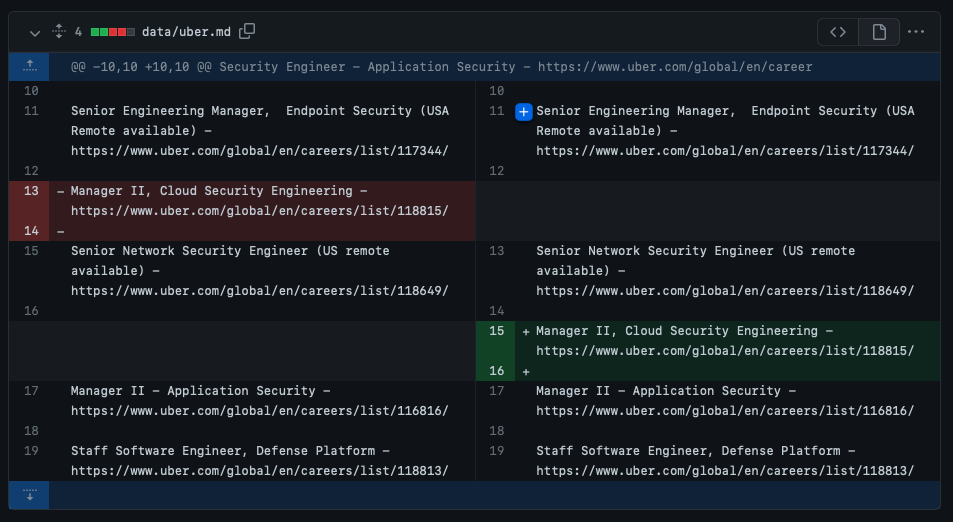Click left line number 15 beside Senior Network
The height and width of the screenshot is (522, 953).
coord(31,251)
